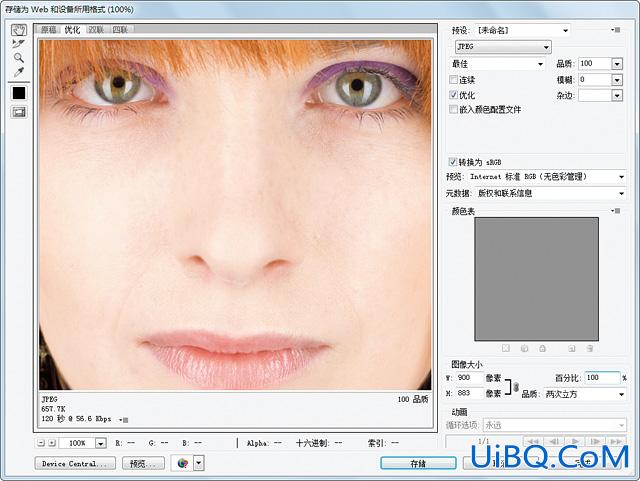Click the zoom out minus button
This screenshot has height=481, width=640.
(41, 443)
